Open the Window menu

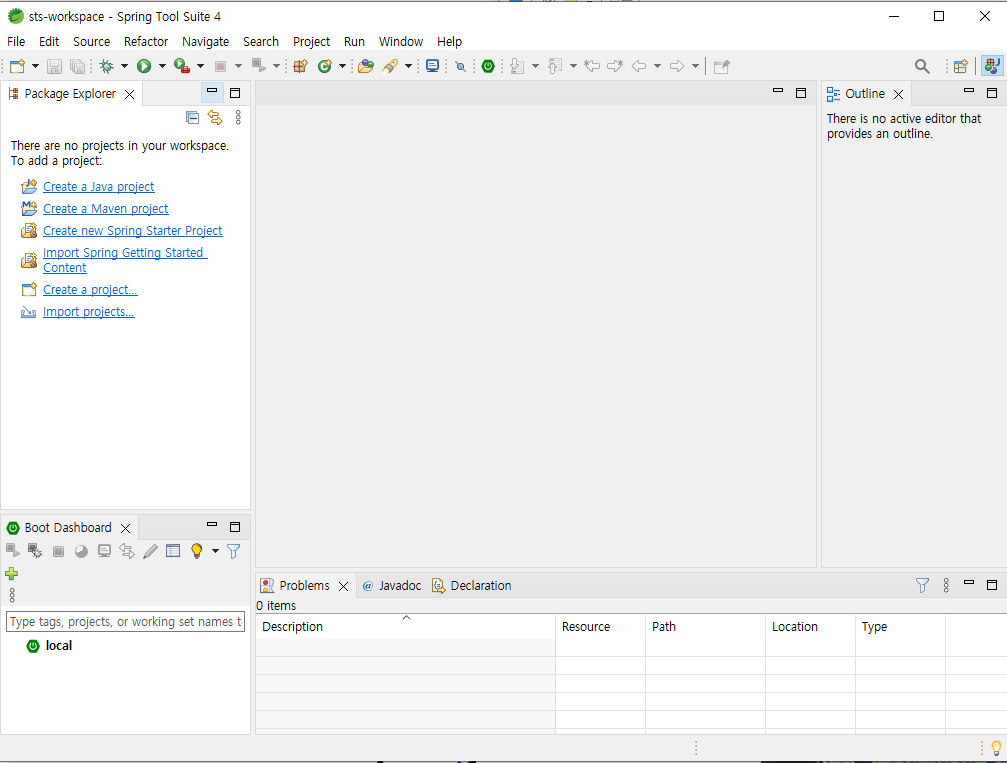pyautogui.click(x=401, y=42)
